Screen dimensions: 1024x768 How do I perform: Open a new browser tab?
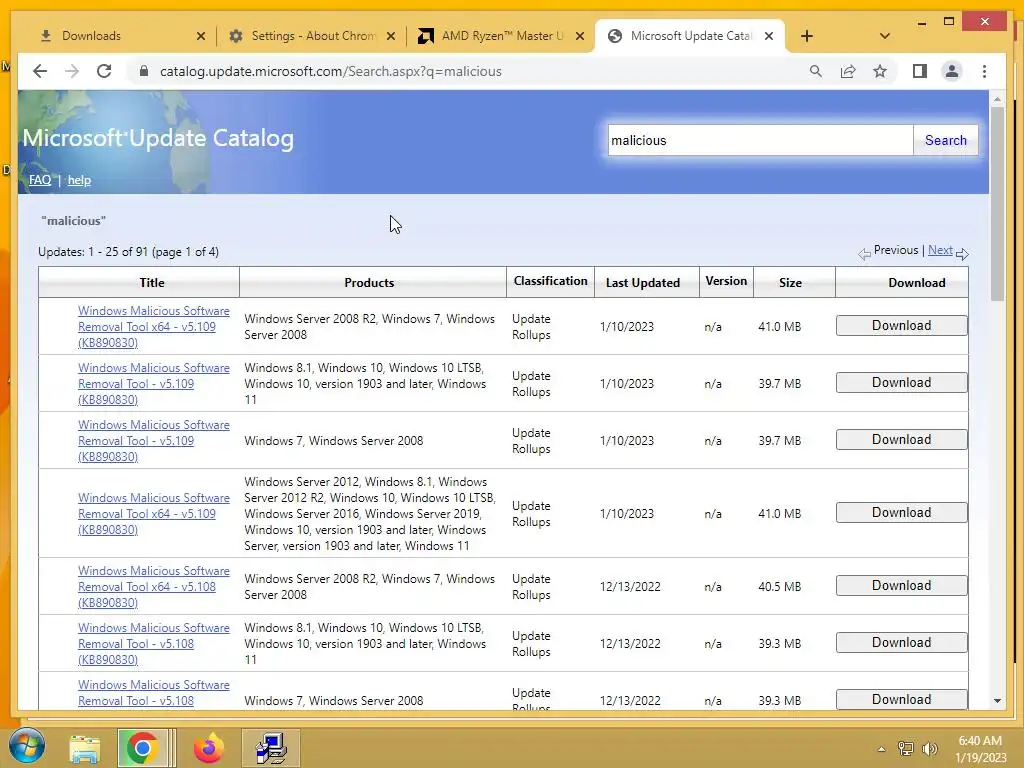[807, 36]
